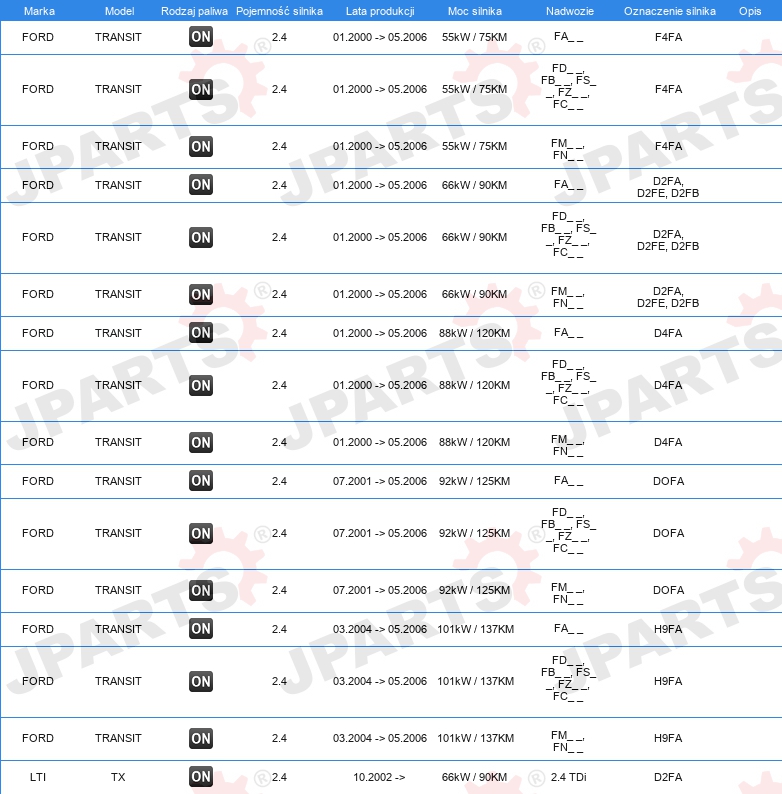Screen dimensions: 782x794
Task: Click D2FA engine code in the LTI row
Action: click(668, 777)
